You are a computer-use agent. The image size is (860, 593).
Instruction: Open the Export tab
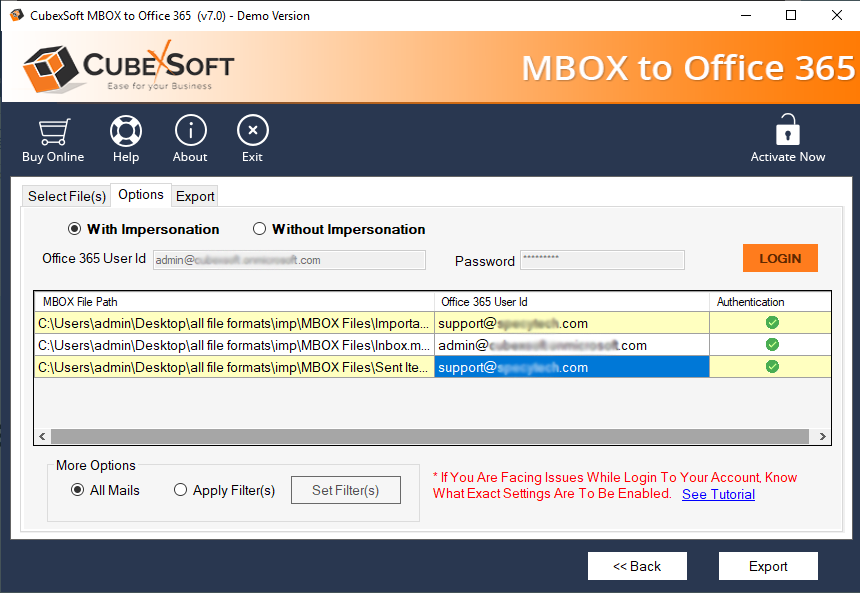tap(195, 196)
